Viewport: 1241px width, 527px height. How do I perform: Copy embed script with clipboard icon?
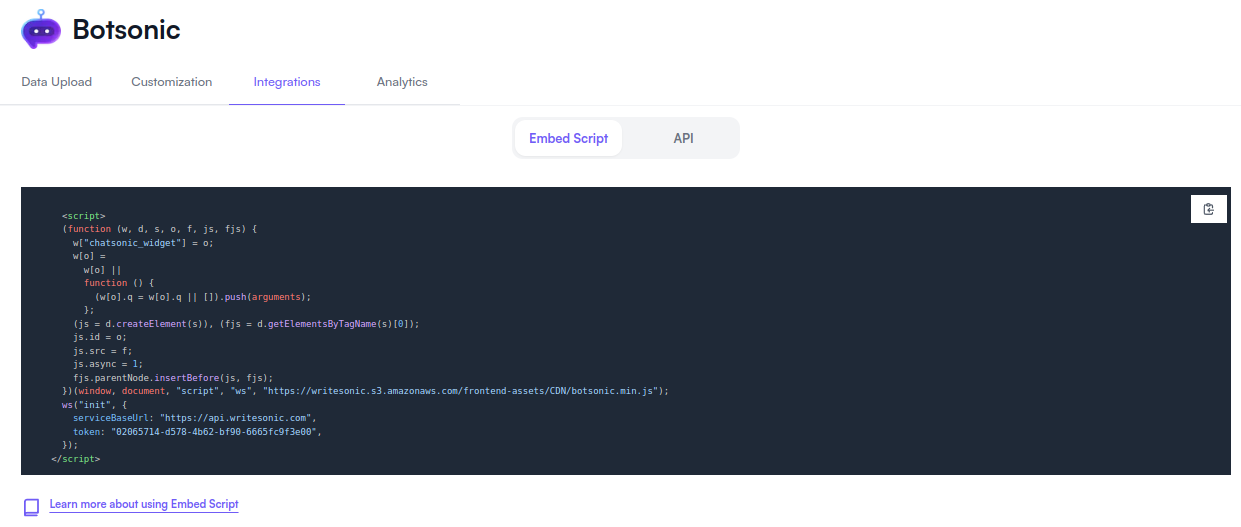click(x=1209, y=209)
